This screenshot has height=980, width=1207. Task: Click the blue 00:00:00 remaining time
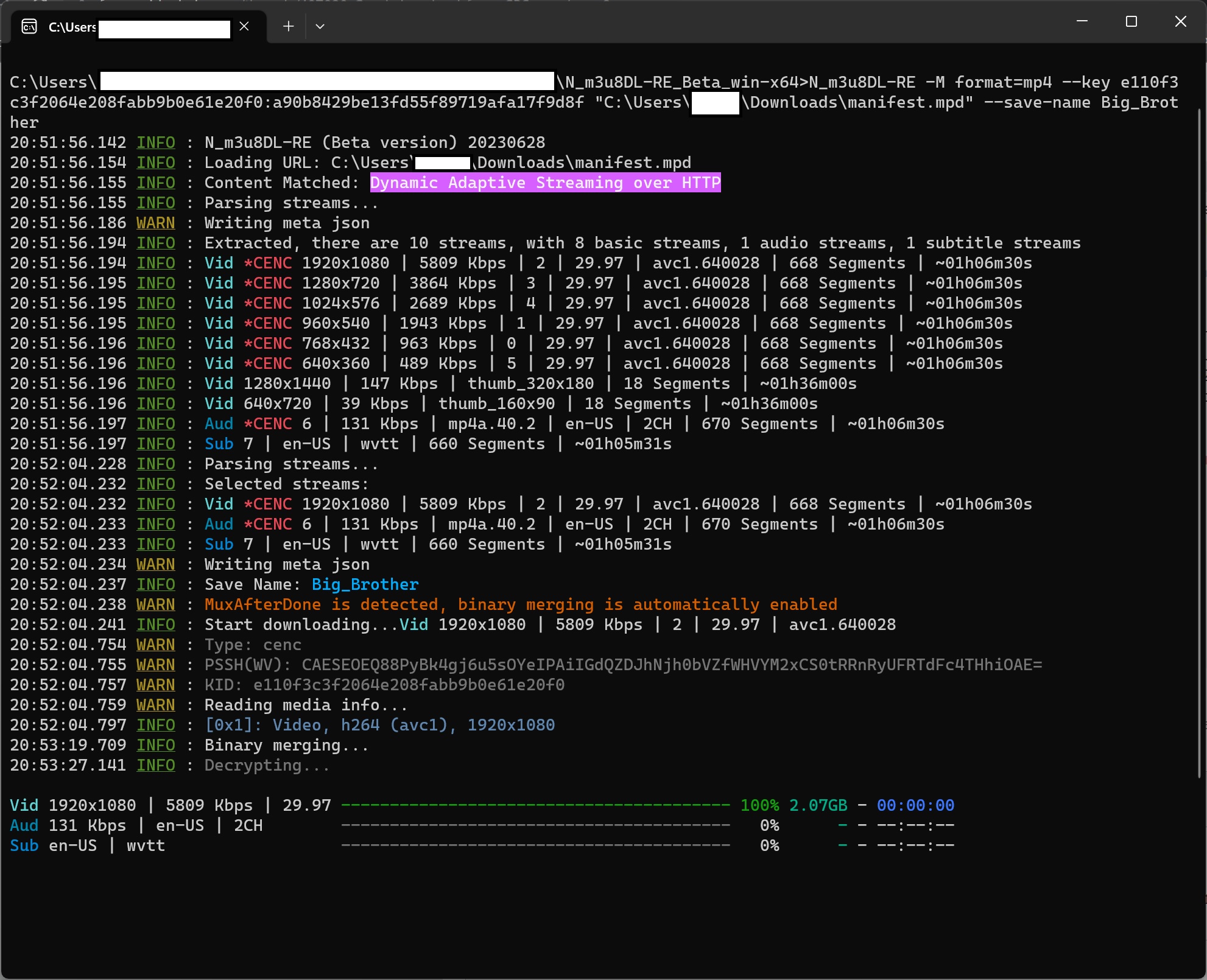click(915, 805)
